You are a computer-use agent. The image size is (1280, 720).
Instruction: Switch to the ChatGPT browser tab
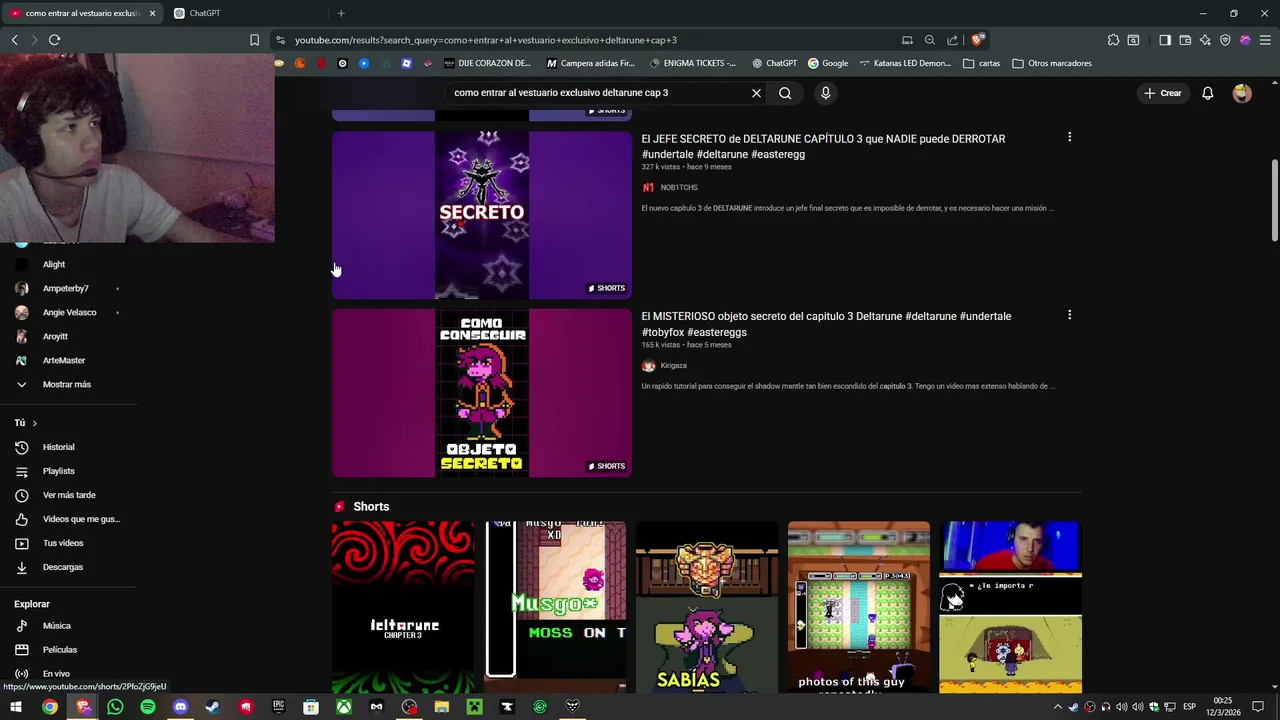(245, 13)
